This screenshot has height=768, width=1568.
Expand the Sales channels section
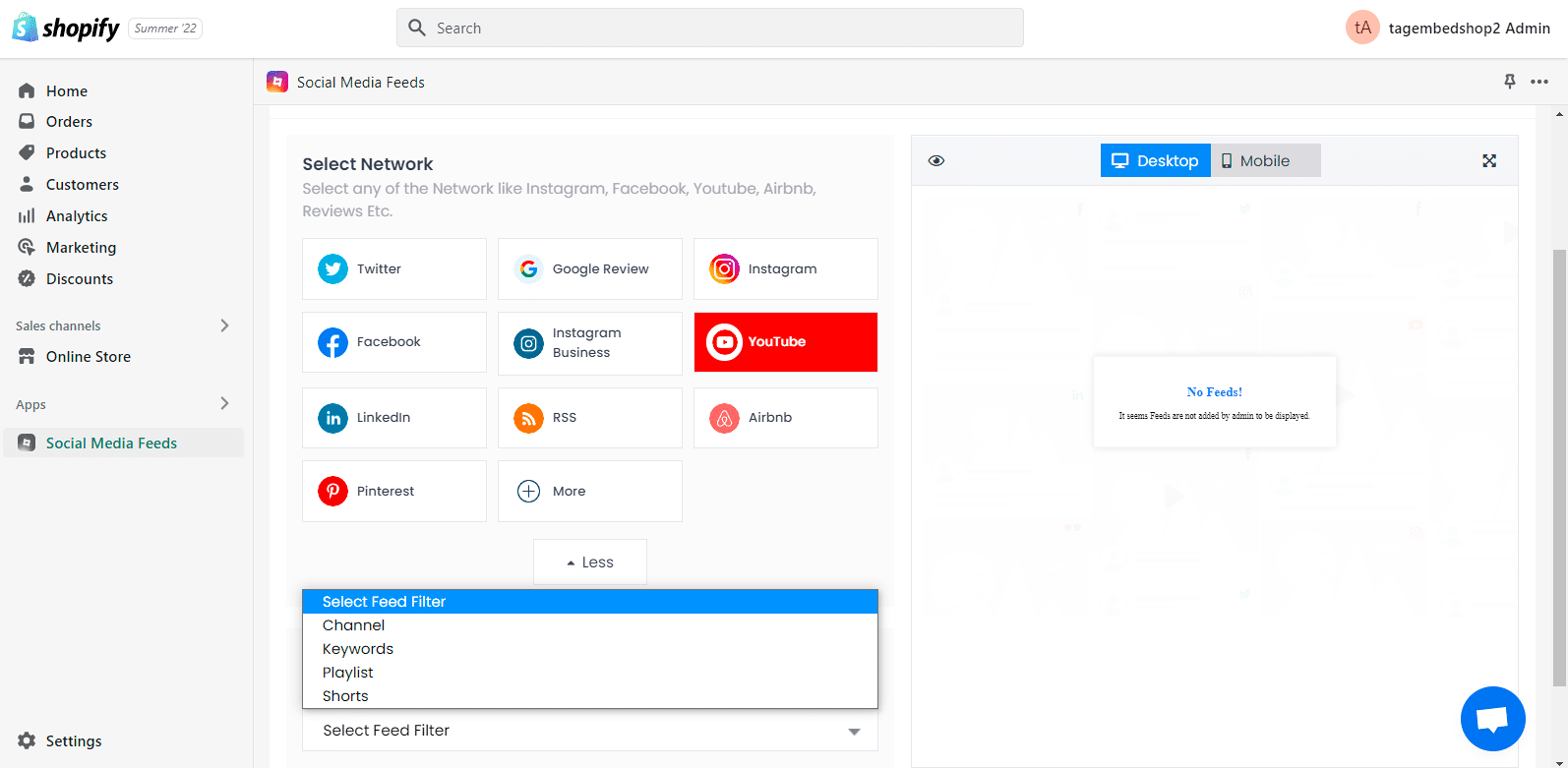(224, 325)
